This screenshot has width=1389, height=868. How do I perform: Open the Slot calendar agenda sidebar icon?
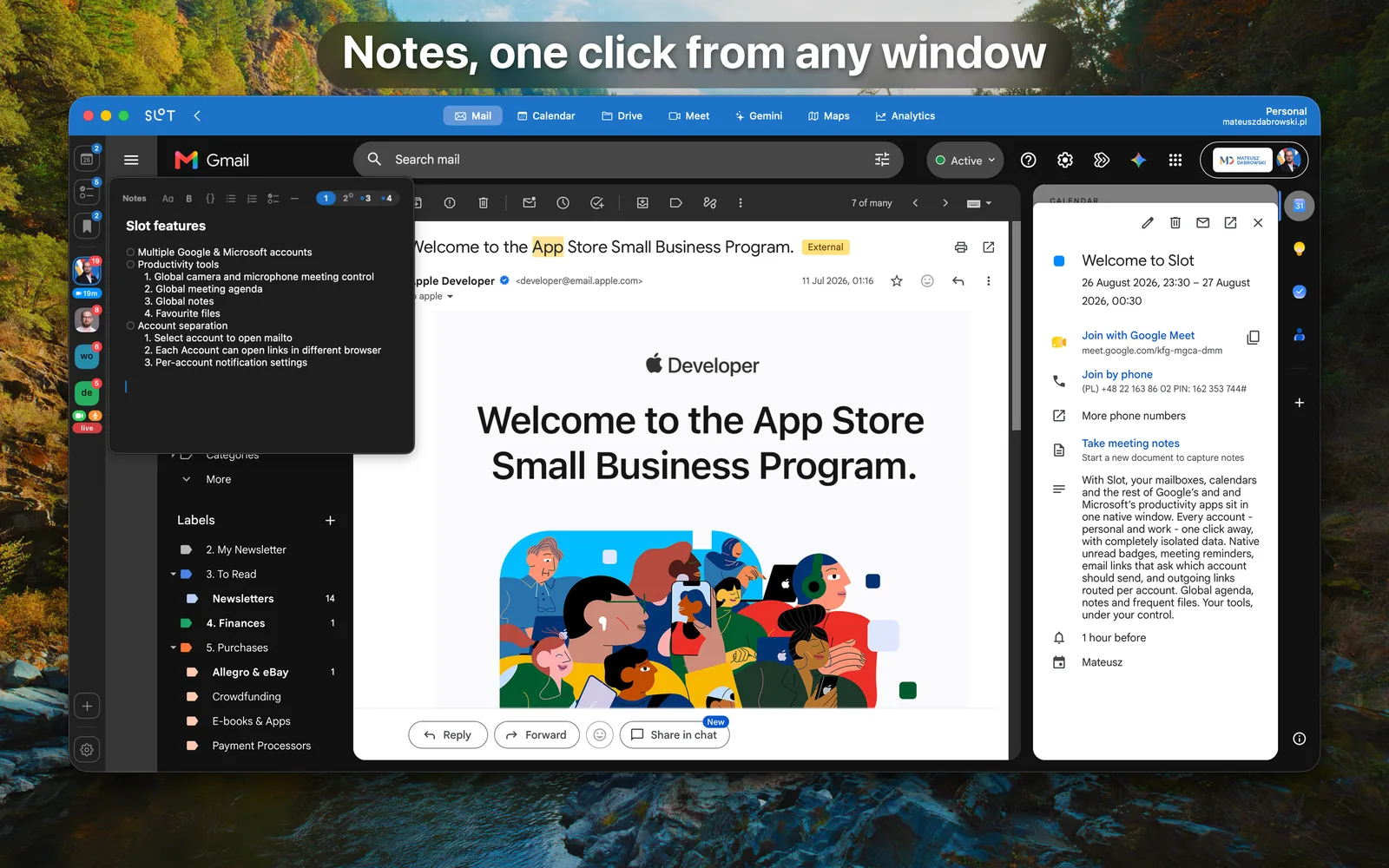click(87, 159)
